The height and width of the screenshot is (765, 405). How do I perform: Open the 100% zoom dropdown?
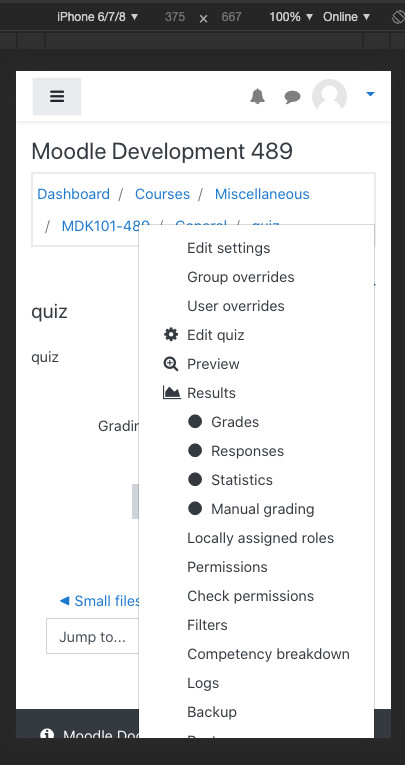(291, 17)
